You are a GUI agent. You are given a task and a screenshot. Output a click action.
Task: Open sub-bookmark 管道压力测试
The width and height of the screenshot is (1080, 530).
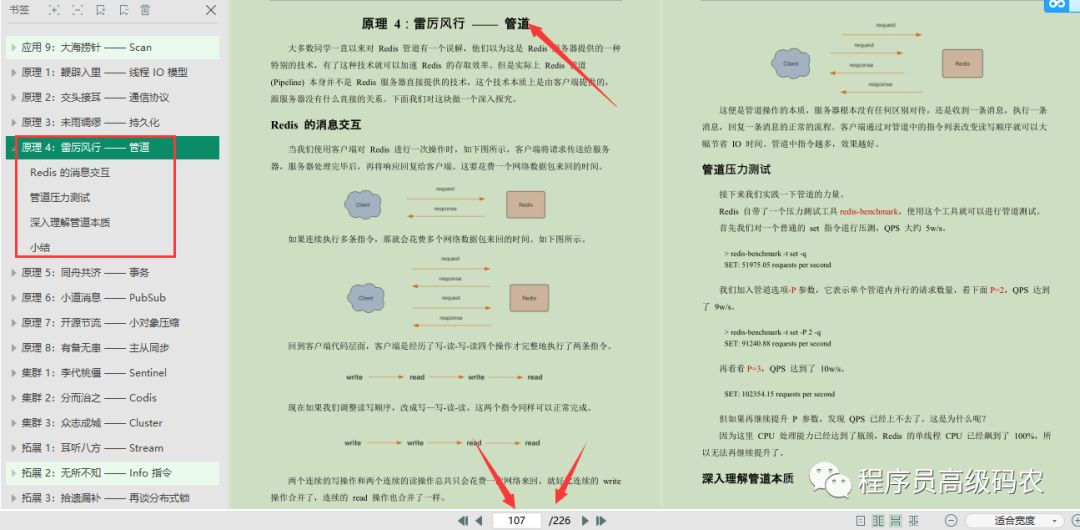pos(60,197)
